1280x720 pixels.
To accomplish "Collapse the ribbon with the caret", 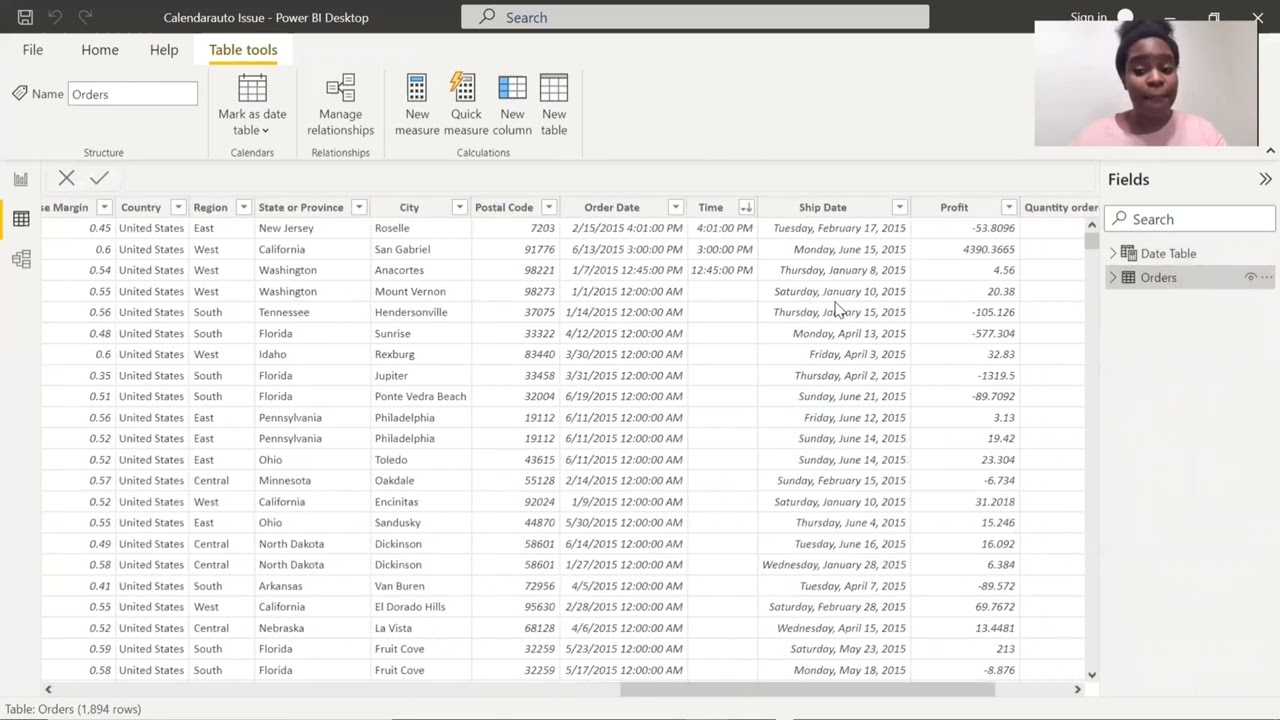I will [1270, 151].
